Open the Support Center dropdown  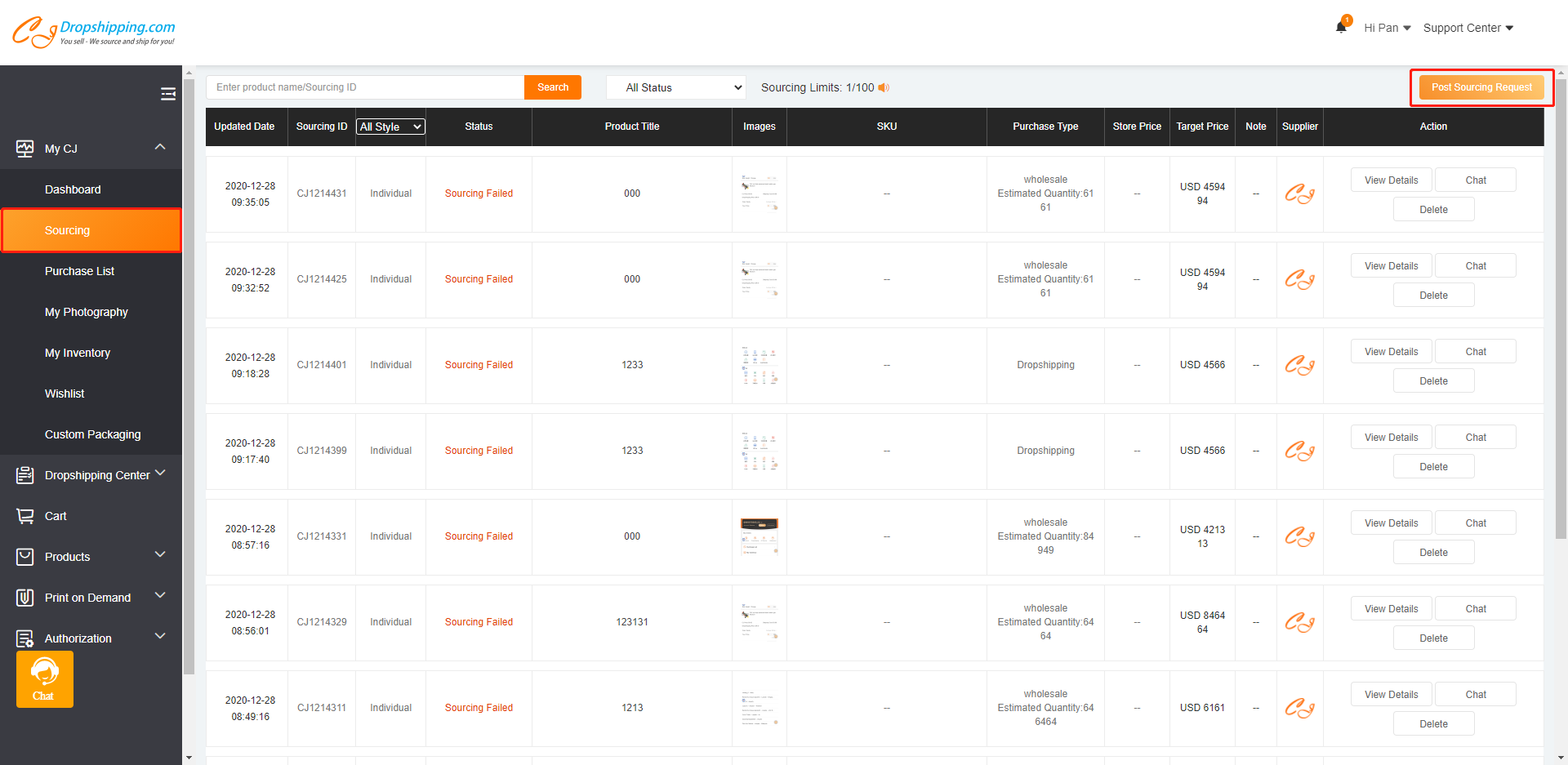click(1468, 28)
